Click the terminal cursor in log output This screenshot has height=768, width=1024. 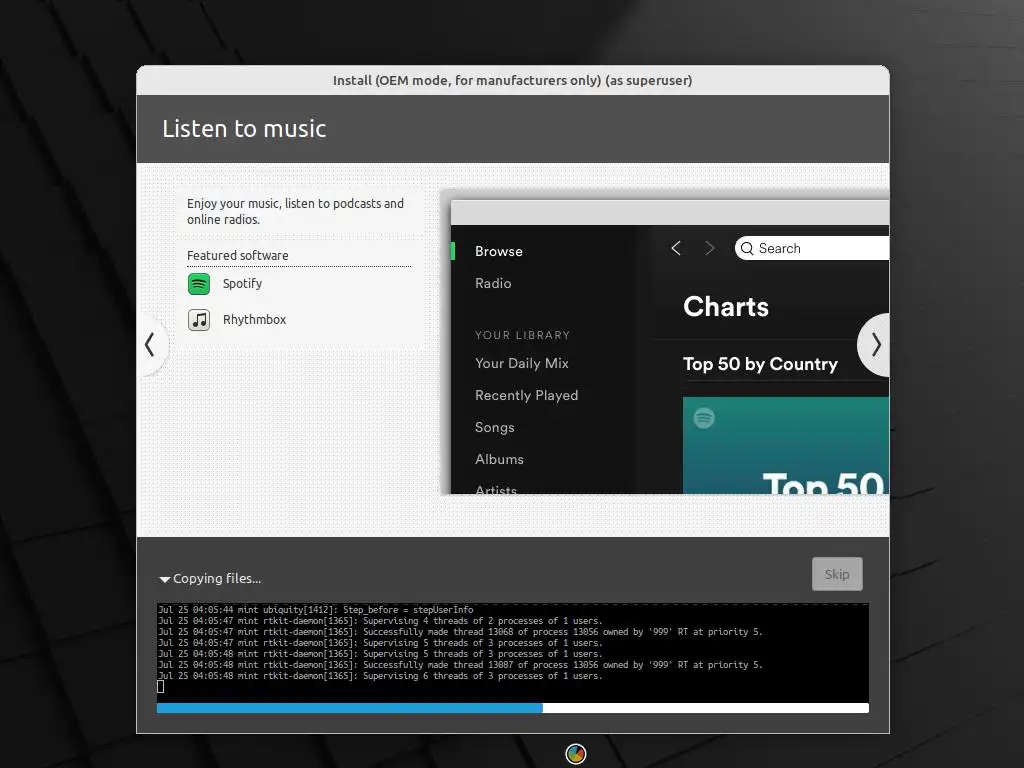click(x=161, y=686)
